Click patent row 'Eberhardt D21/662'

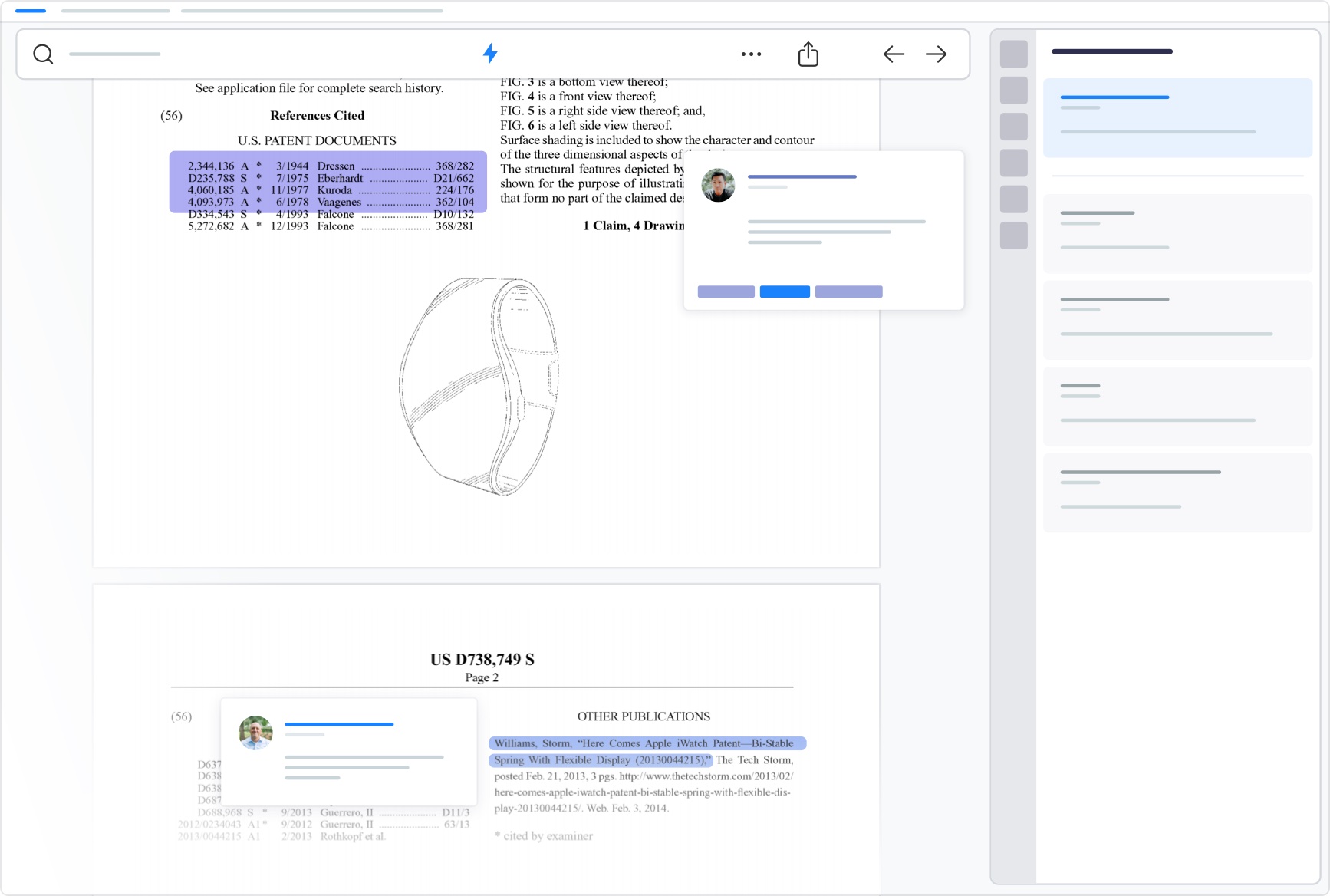331,178
